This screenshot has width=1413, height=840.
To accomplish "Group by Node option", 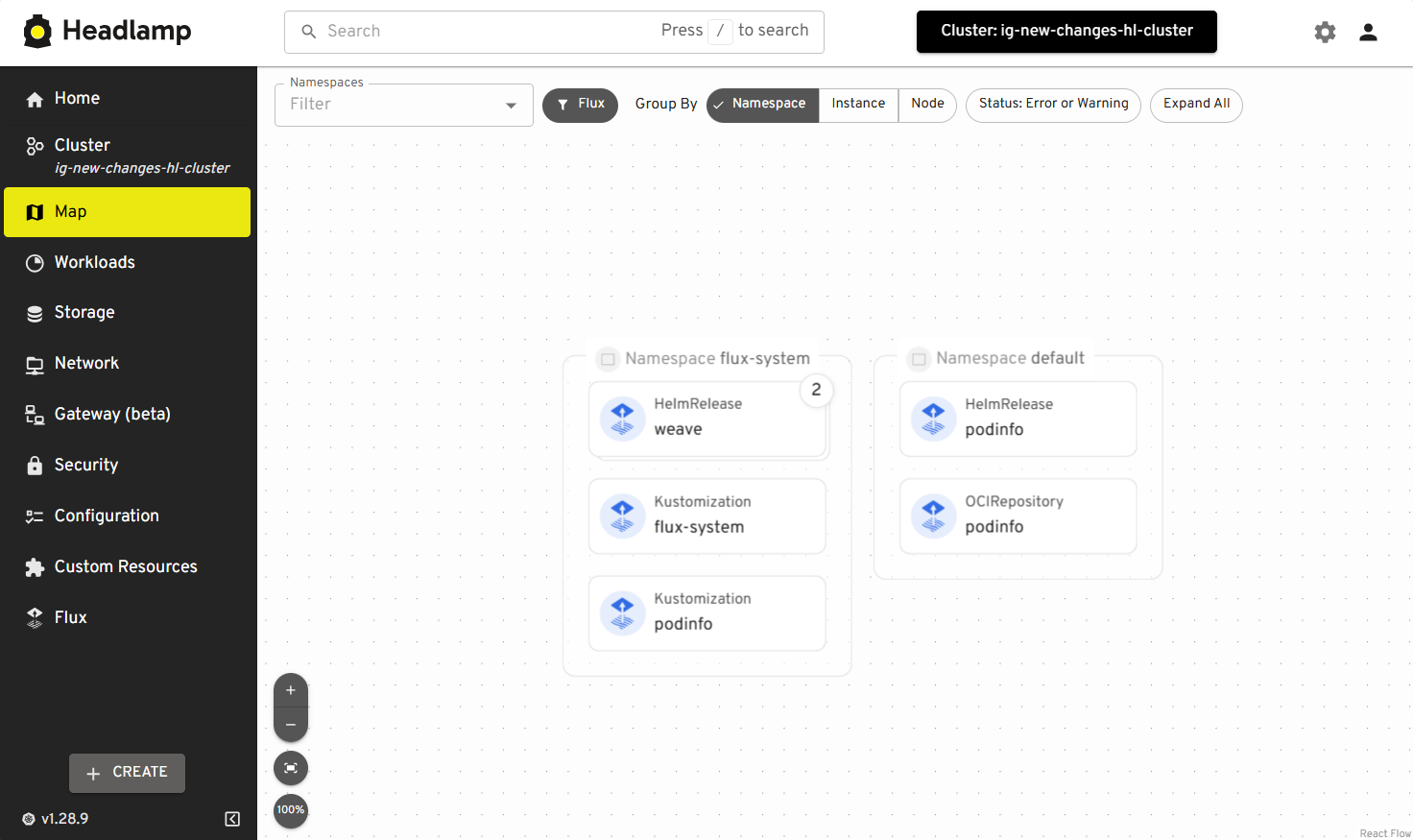I will pyautogui.click(x=927, y=105).
